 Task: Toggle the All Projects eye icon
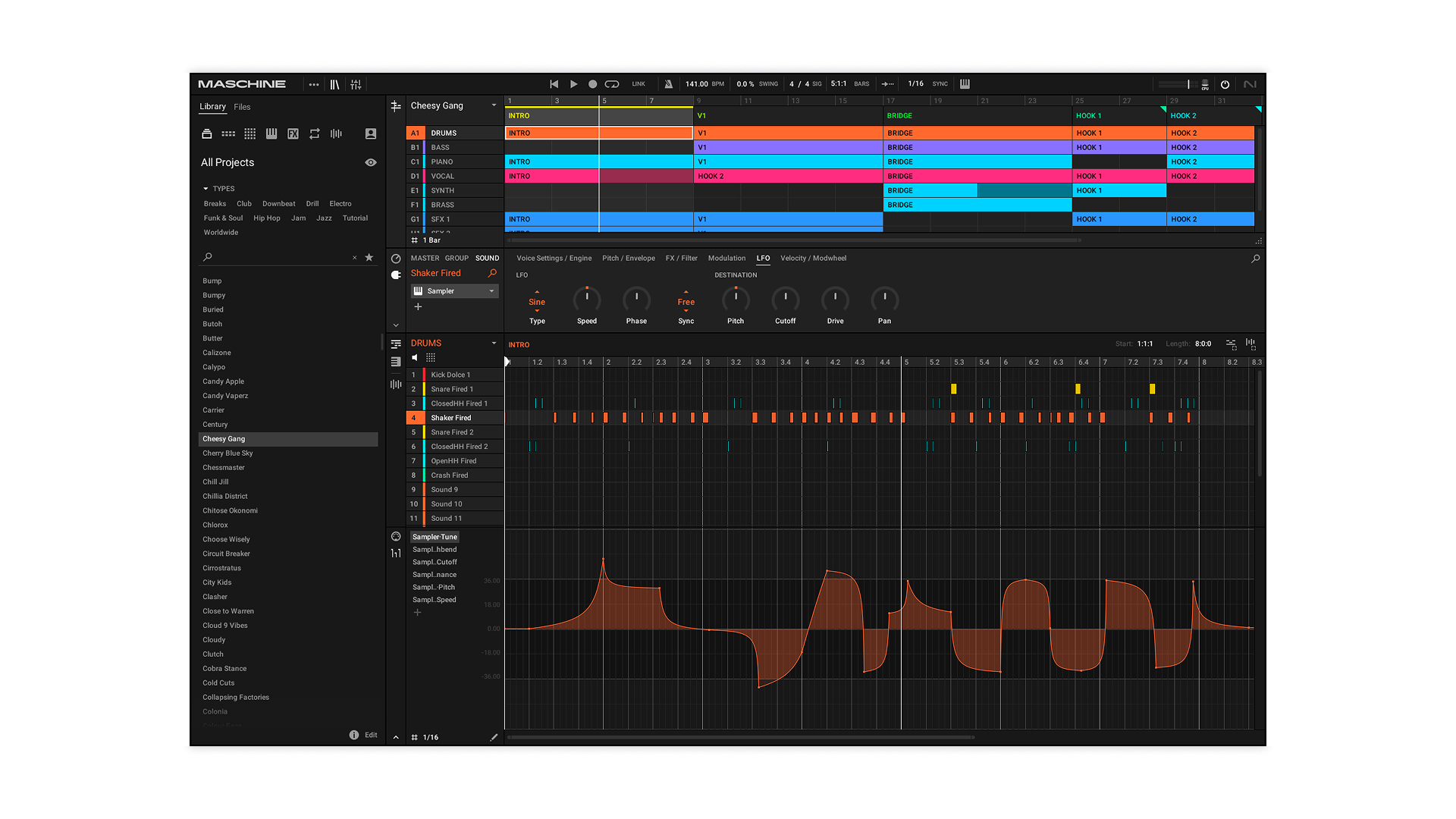click(x=371, y=162)
